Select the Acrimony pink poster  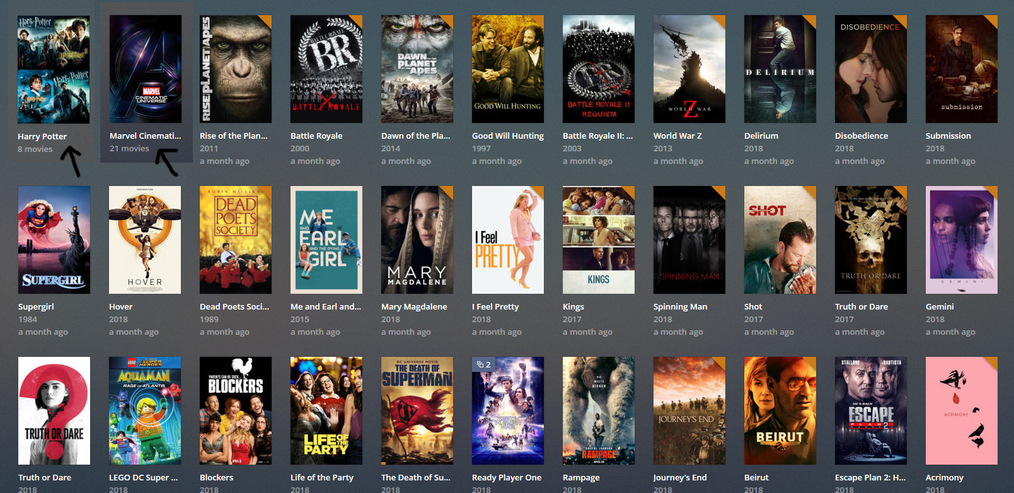(x=962, y=411)
